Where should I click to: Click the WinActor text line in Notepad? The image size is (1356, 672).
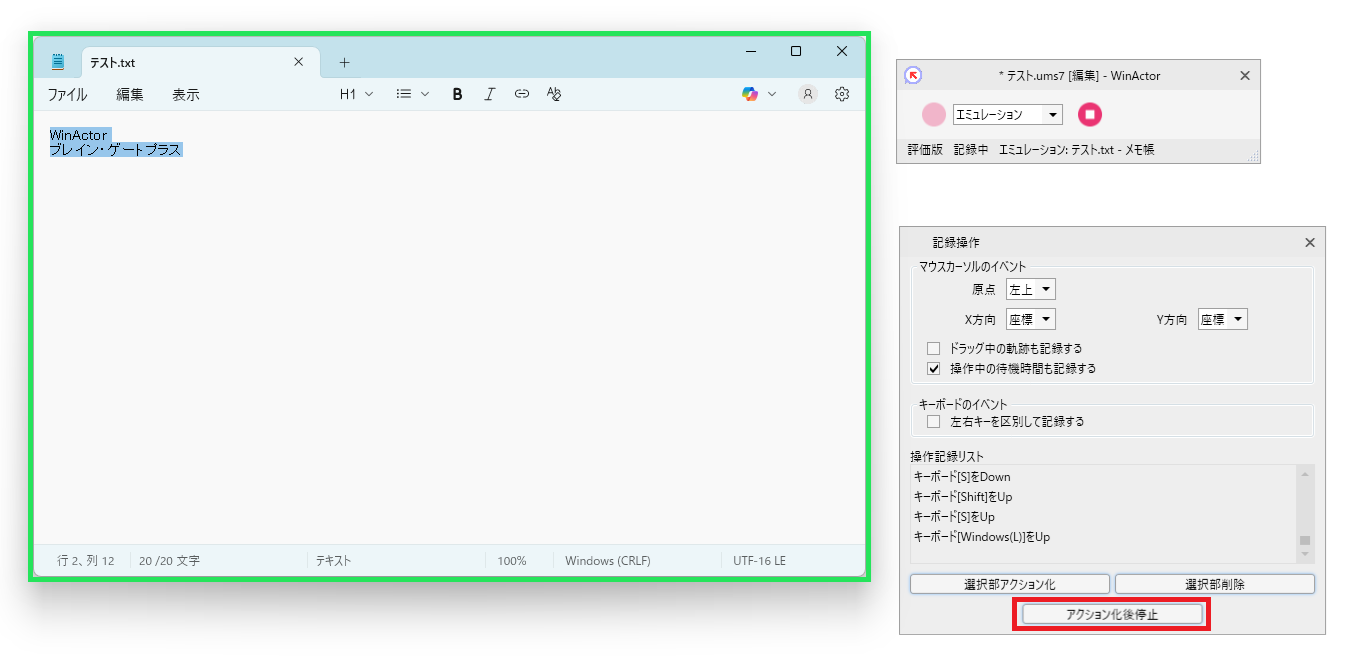79,135
